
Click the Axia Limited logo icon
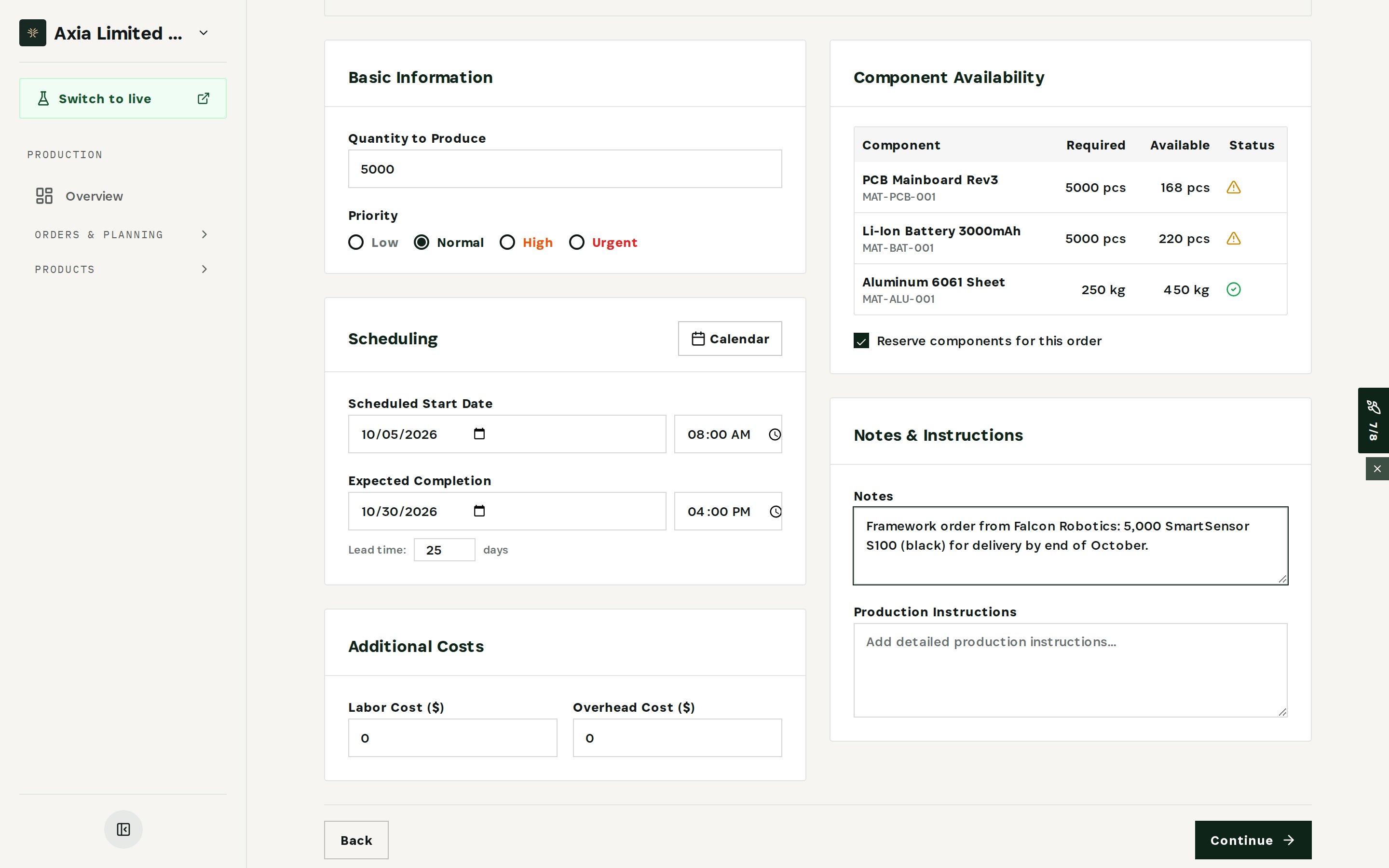pyautogui.click(x=33, y=33)
